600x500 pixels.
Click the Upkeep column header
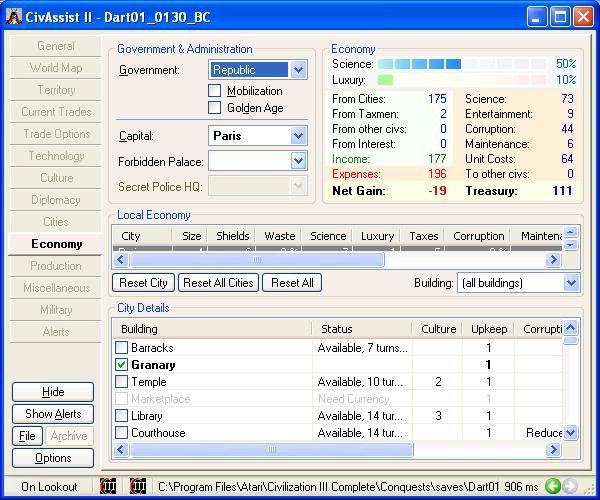click(x=489, y=329)
